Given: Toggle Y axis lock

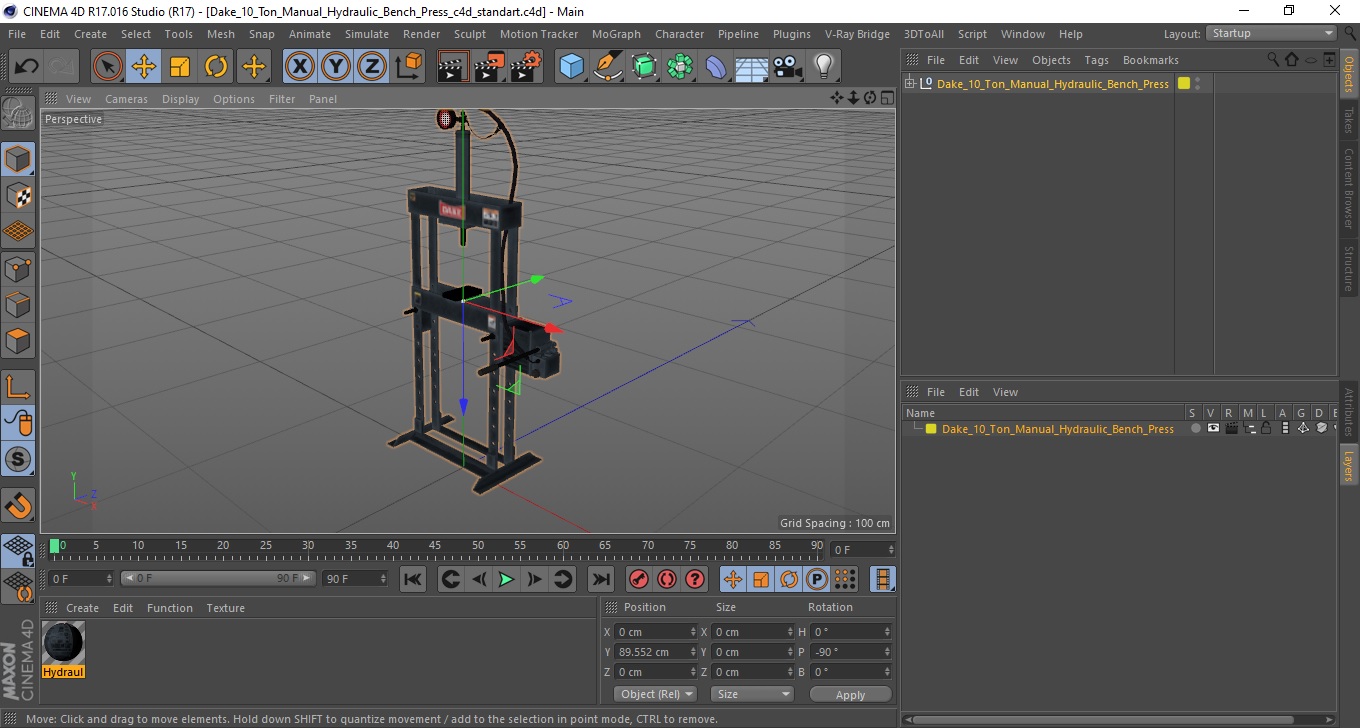Looking at the screenshot, I should 336,67.
